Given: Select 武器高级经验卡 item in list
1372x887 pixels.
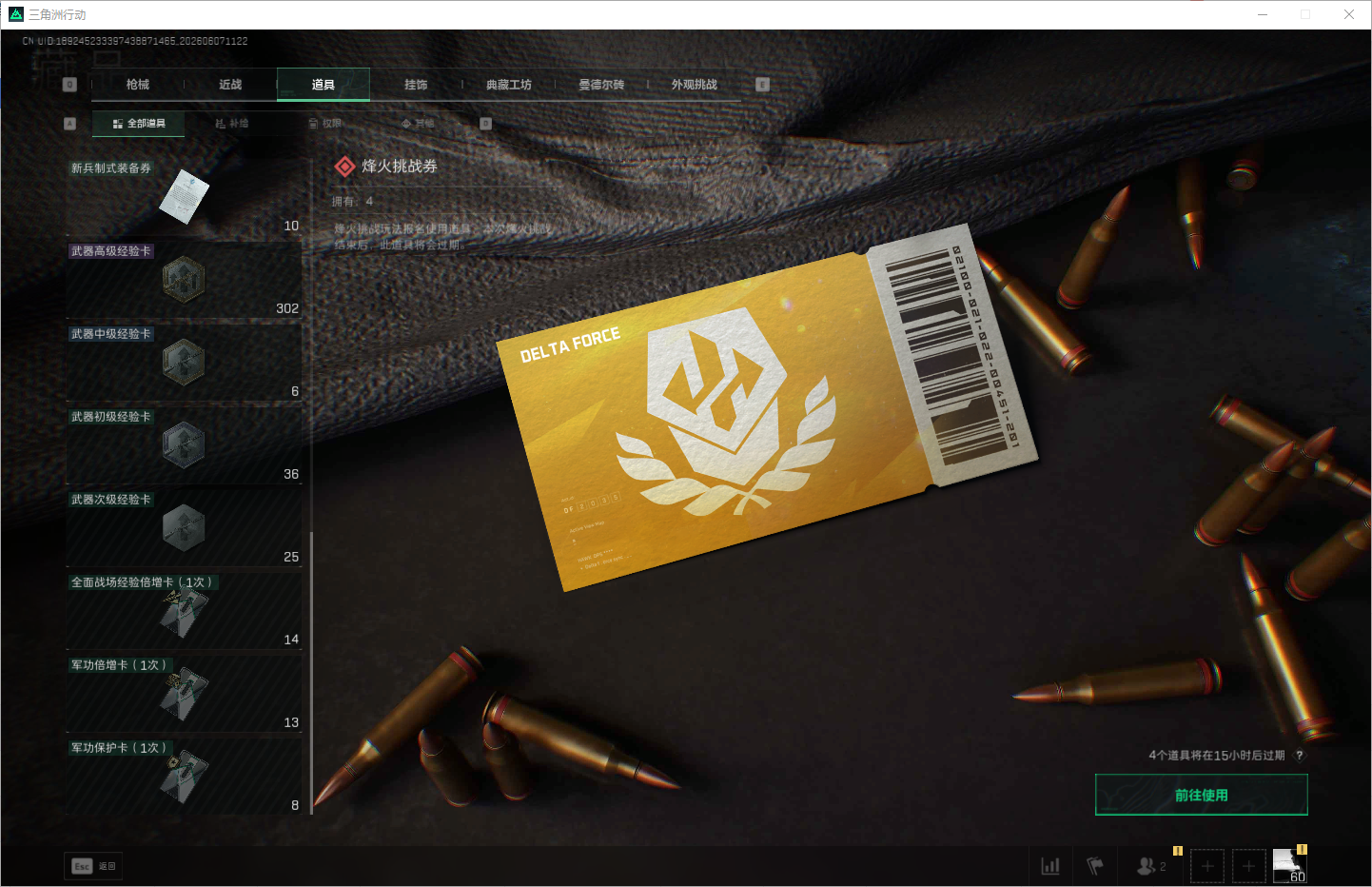Looking at the screenshot, I should point(184,279).
